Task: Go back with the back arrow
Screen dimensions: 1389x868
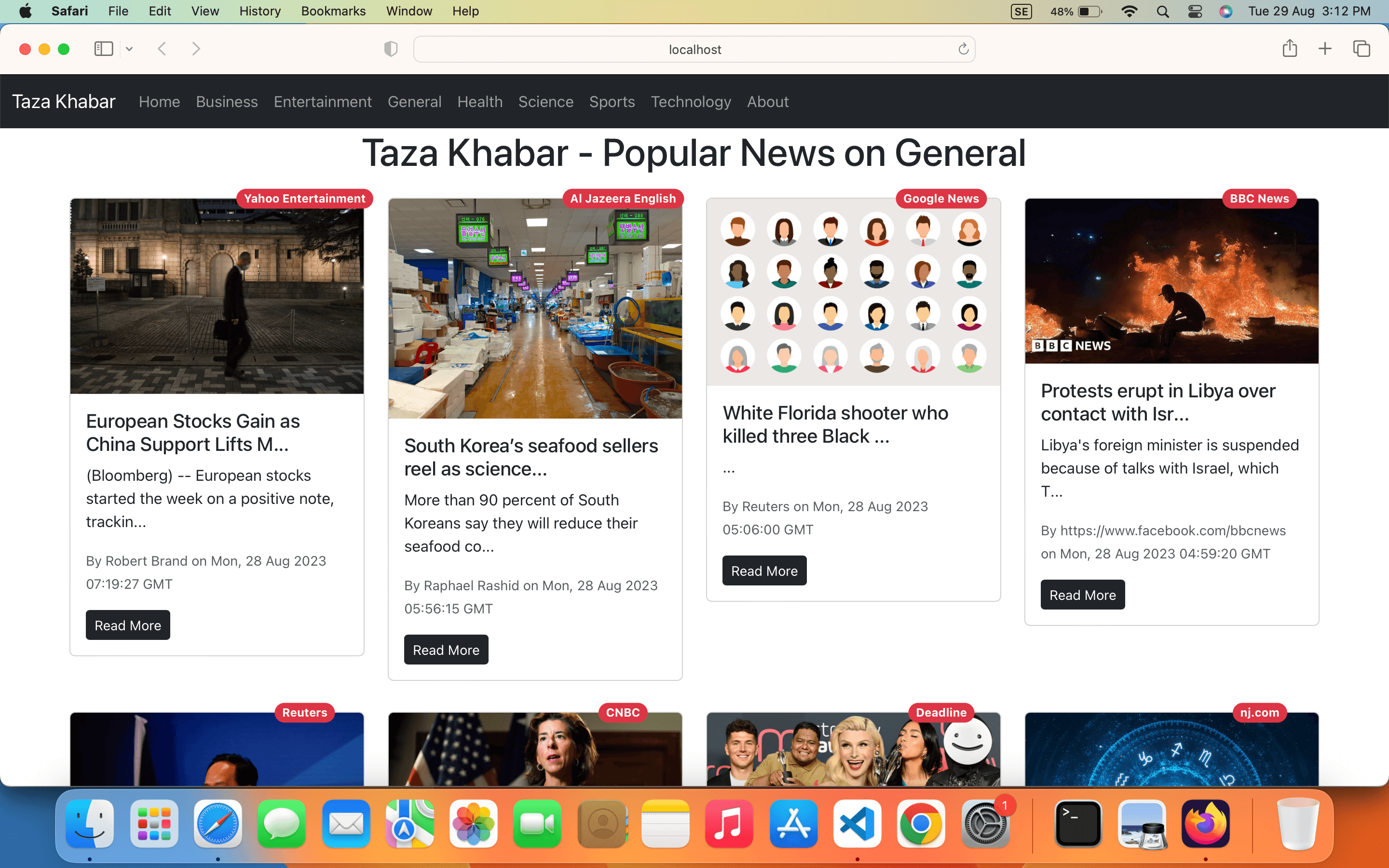Action: (163, 49)
